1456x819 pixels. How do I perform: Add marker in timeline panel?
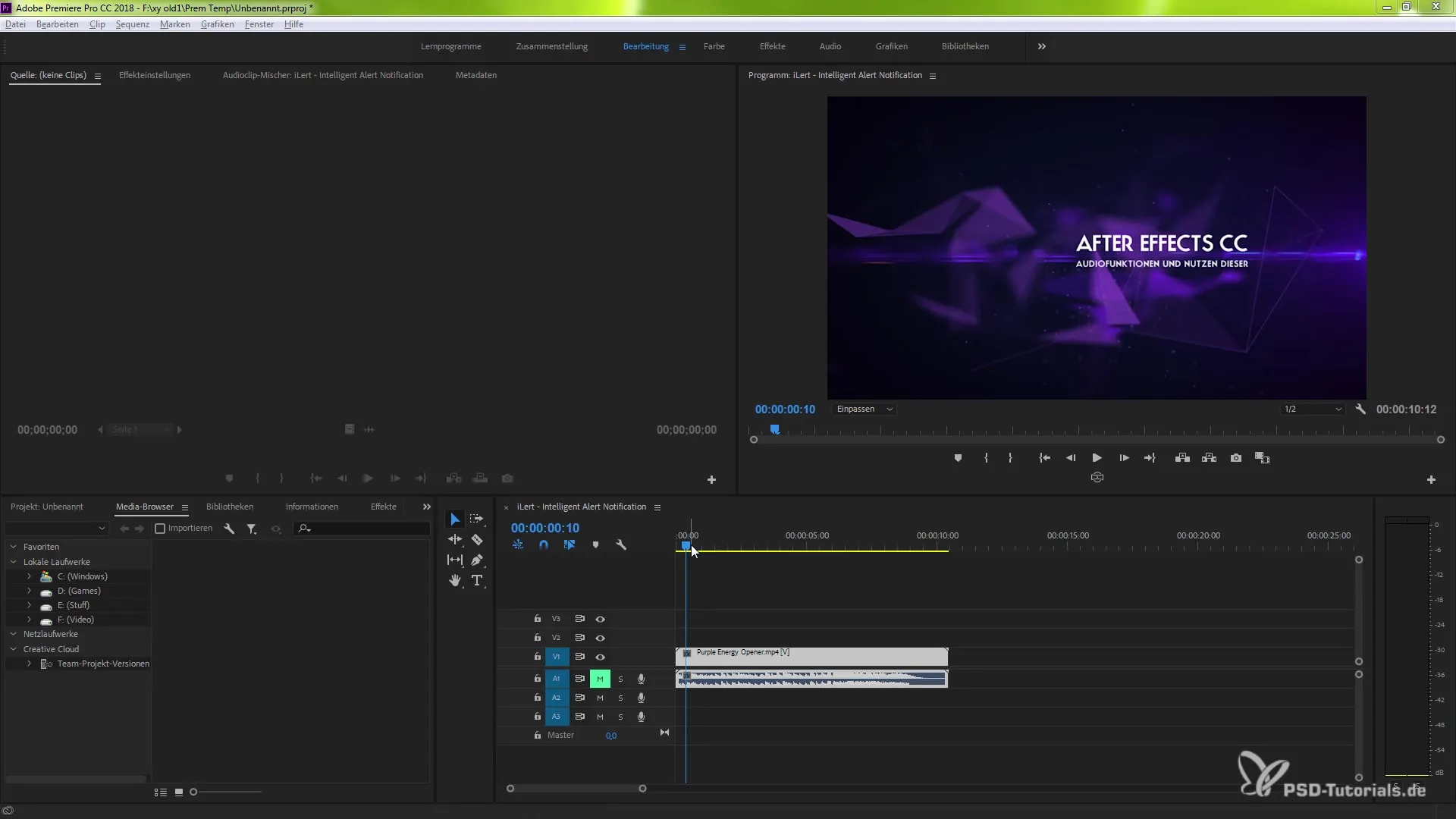[595, 544]
